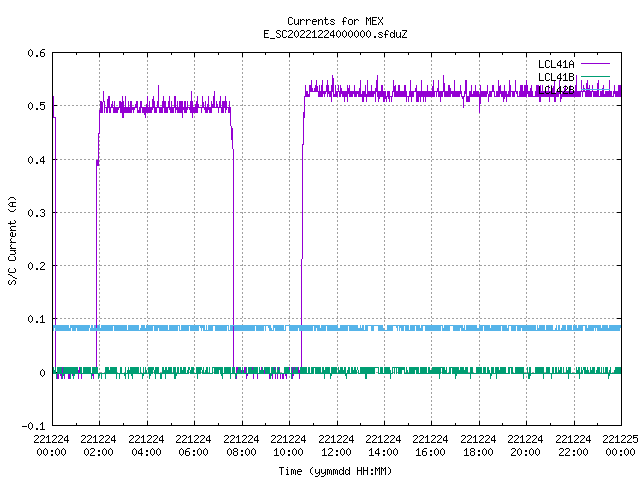Viewport: 640px width, 480px height.
Task: Click the 221225 date label at the axis end
Action: pos(620,439)
